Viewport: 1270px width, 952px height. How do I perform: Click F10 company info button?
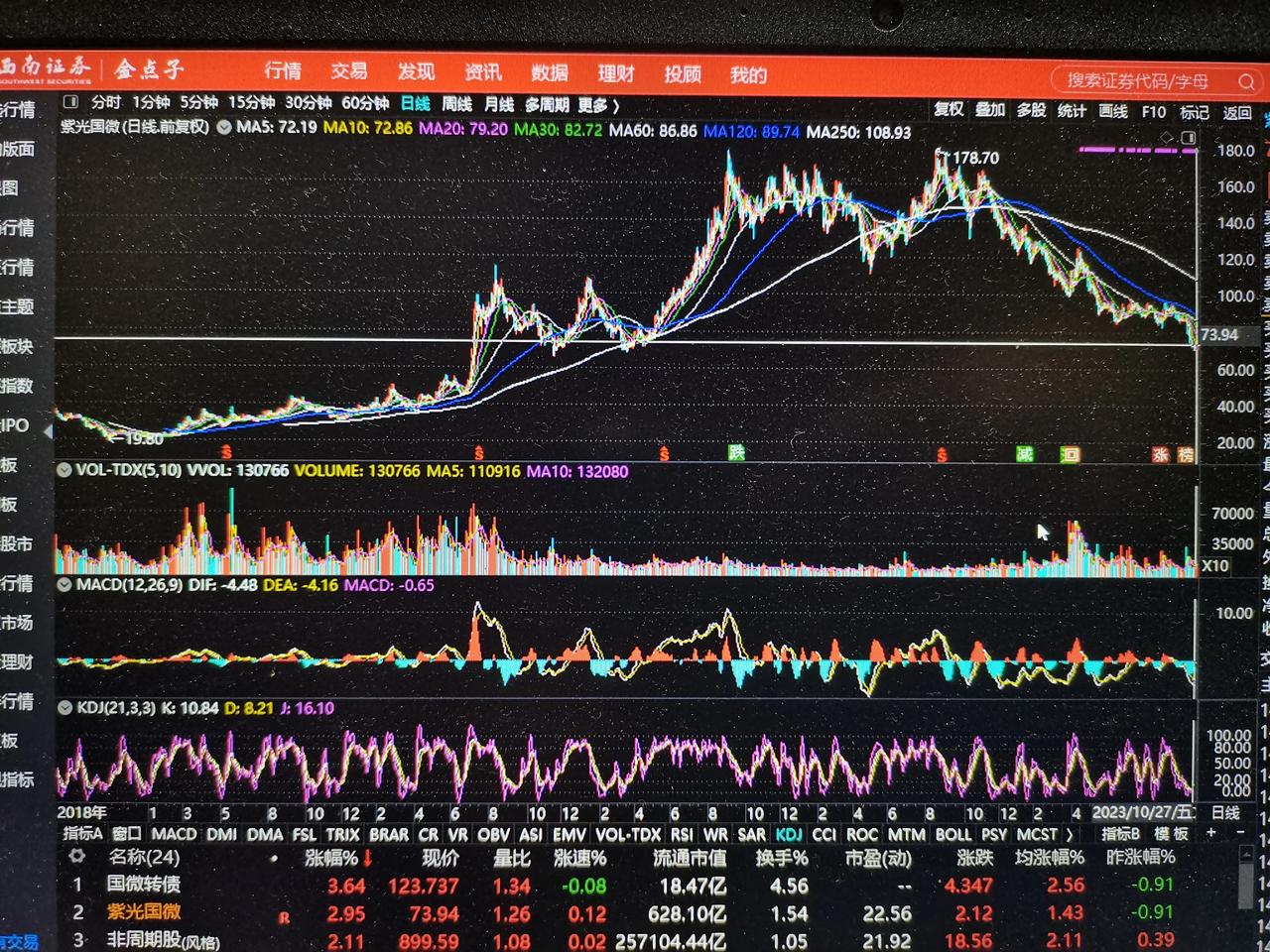pos(1154,112)
